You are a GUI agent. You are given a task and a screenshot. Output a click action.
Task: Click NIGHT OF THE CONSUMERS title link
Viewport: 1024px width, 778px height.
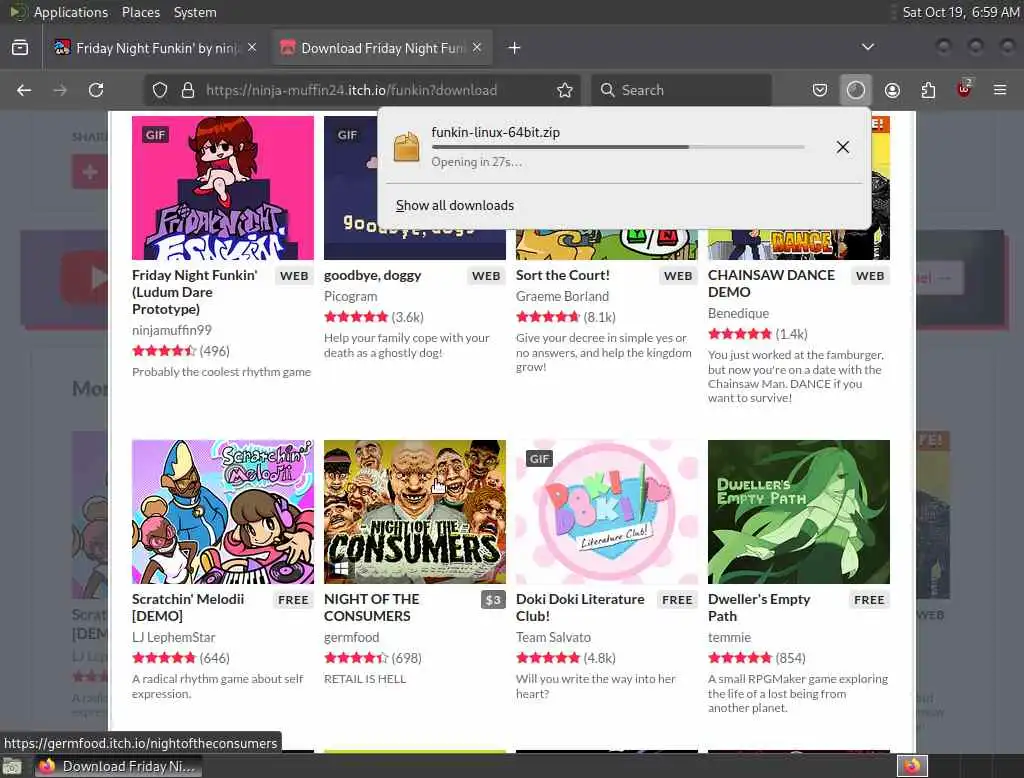[372, 608]
